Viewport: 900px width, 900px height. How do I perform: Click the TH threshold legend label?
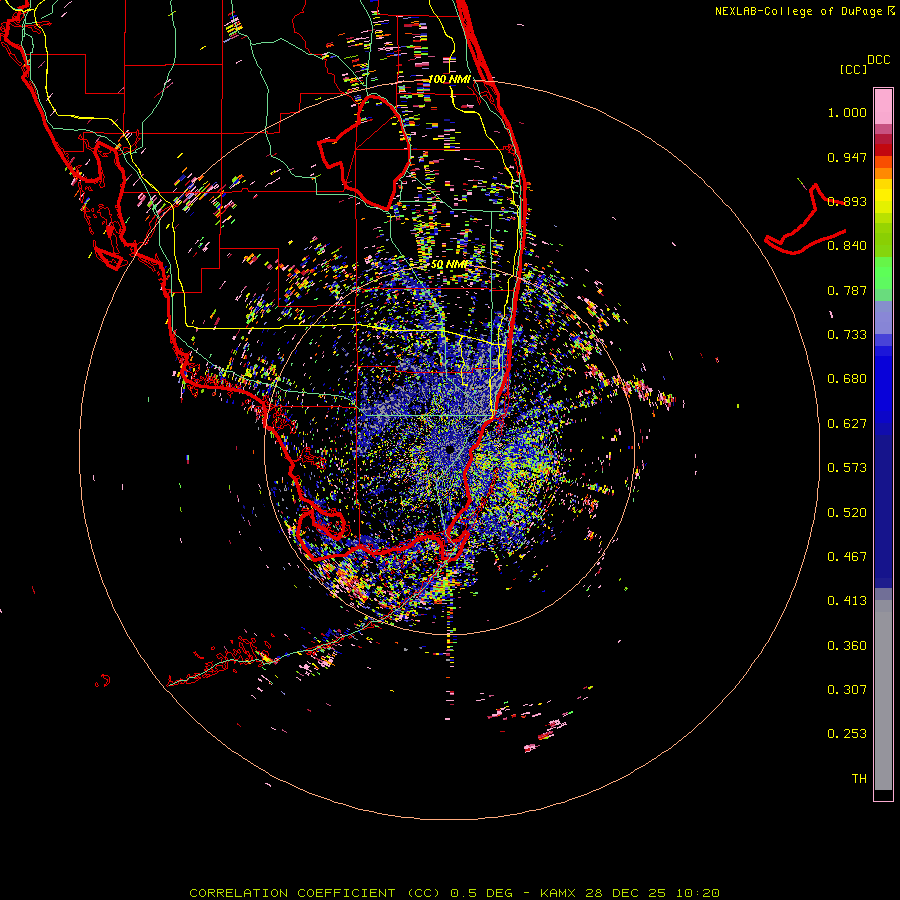(859, 779)
